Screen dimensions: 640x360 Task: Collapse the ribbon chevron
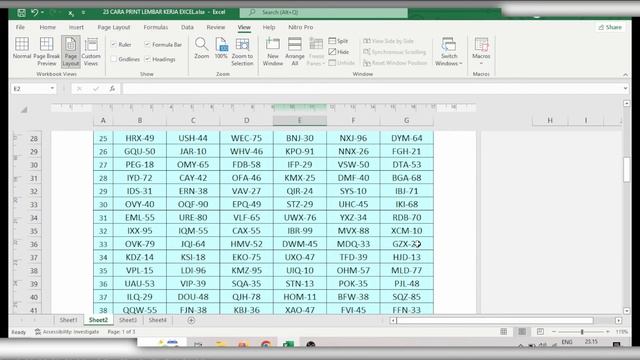click(625, 75)
